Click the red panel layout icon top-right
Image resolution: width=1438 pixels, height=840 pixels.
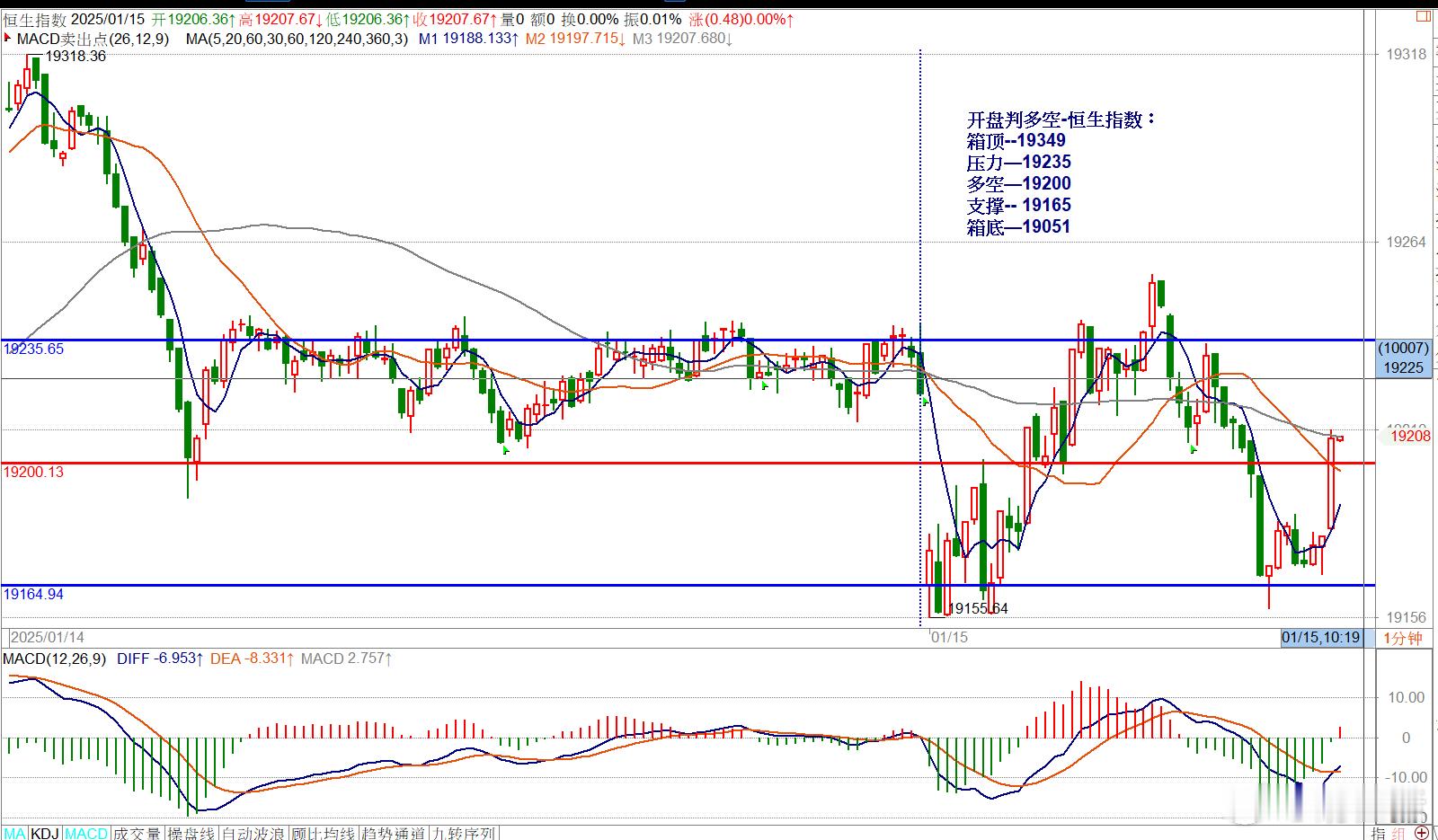1423,17
